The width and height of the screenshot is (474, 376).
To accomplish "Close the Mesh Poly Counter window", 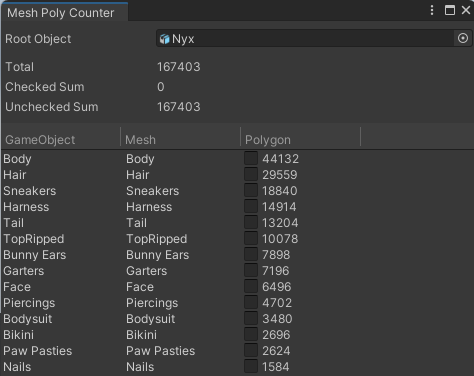I will (466, 10).
